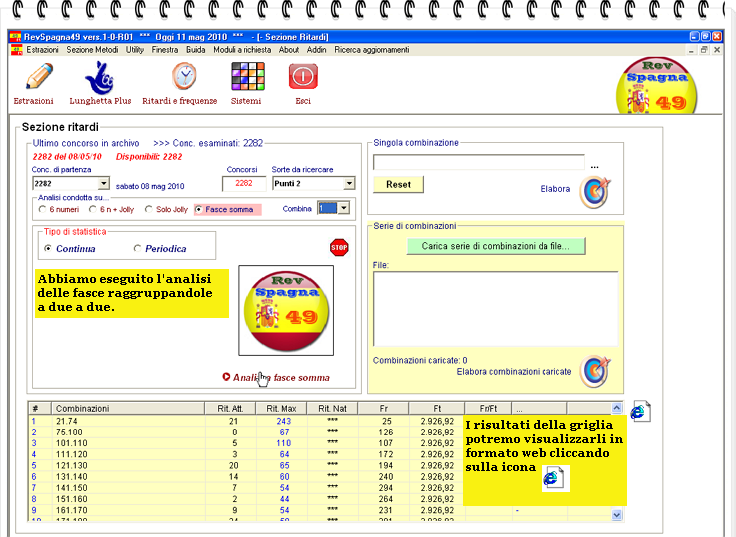Viewport: 736px width, 537px height.
Task: Open the Ricerca aggiornamenti menu
Action: click(371, 50)
